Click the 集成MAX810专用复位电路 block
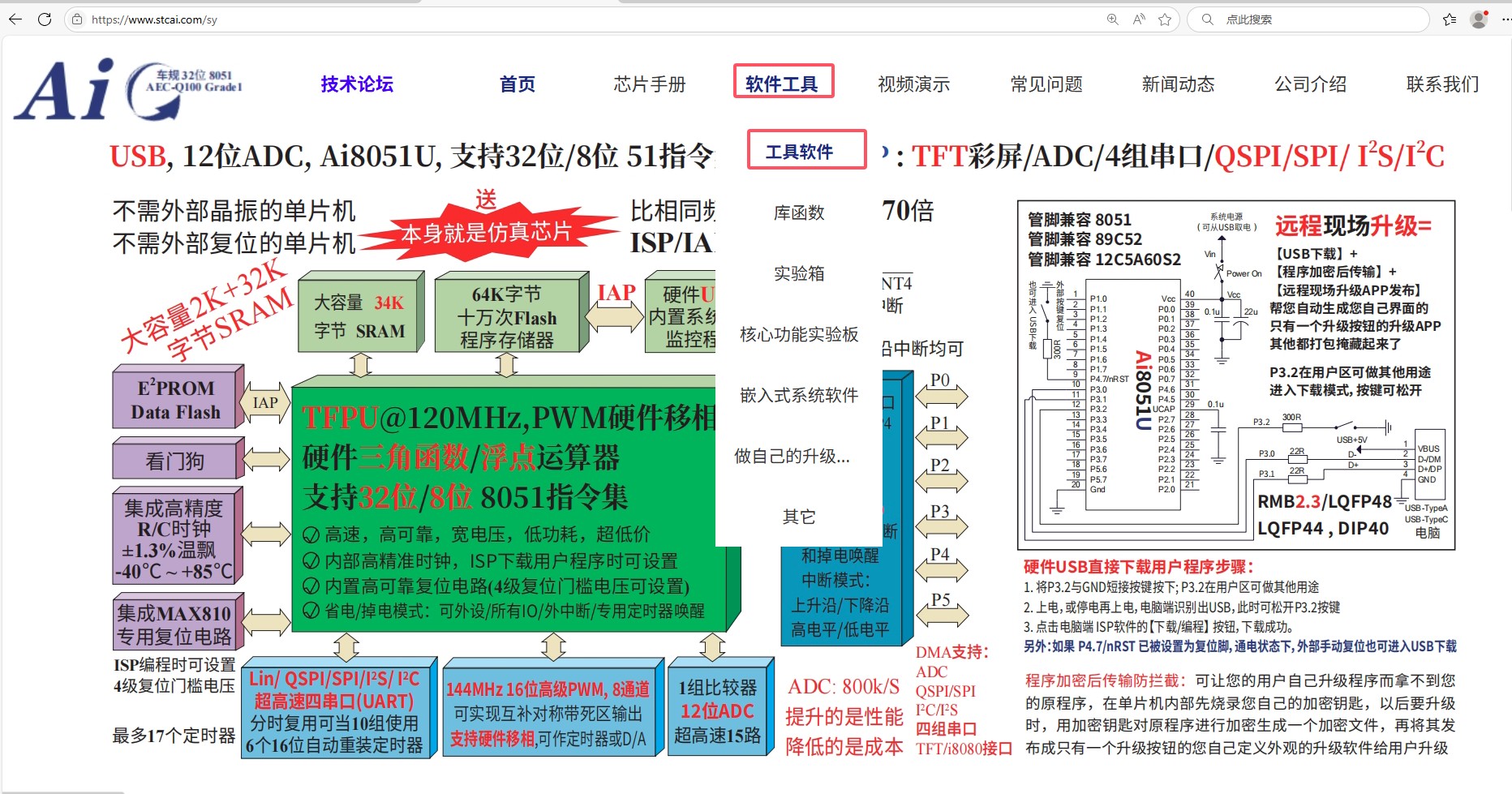This screenshot has width=1512, height=794. tap(178, 623)
